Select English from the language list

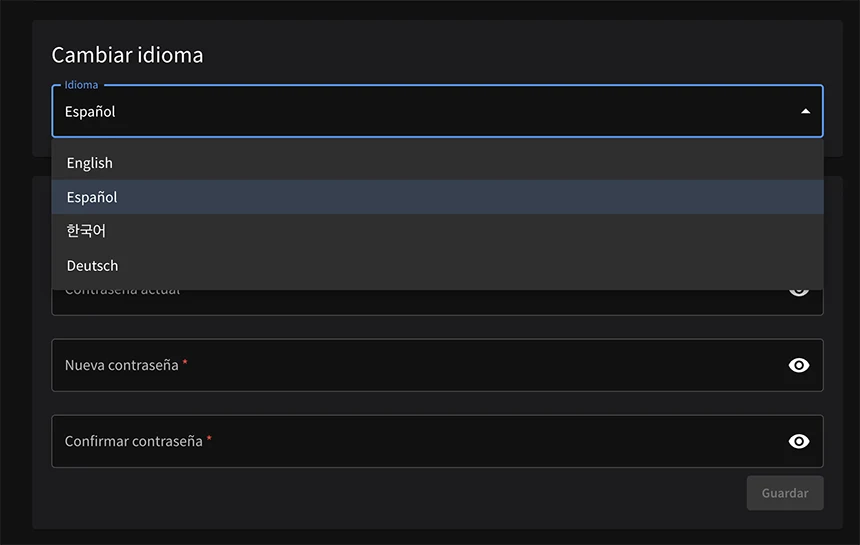[90, 163]
